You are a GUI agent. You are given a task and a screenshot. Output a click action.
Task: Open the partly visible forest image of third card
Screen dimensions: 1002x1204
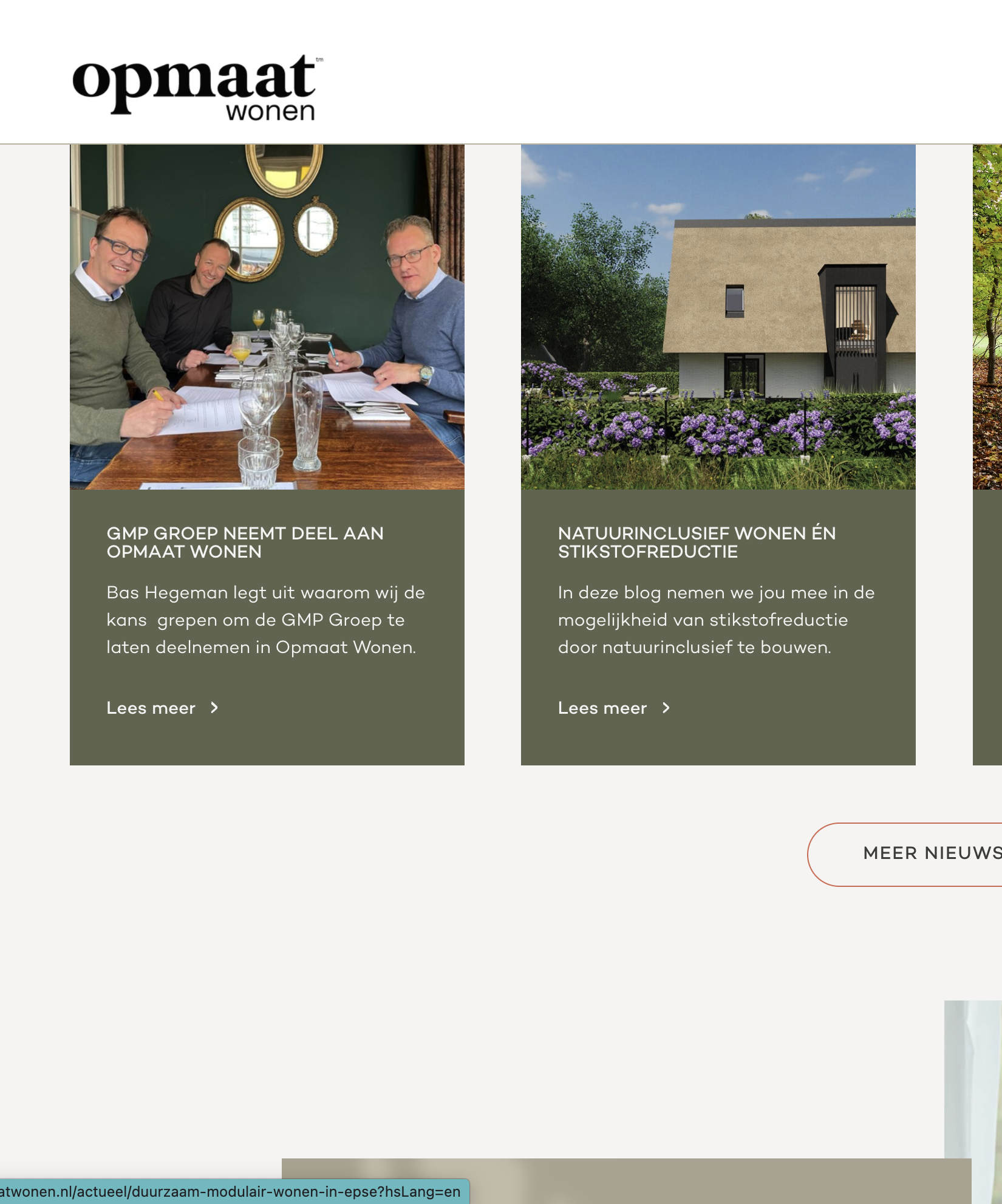[x=987, y=317]
